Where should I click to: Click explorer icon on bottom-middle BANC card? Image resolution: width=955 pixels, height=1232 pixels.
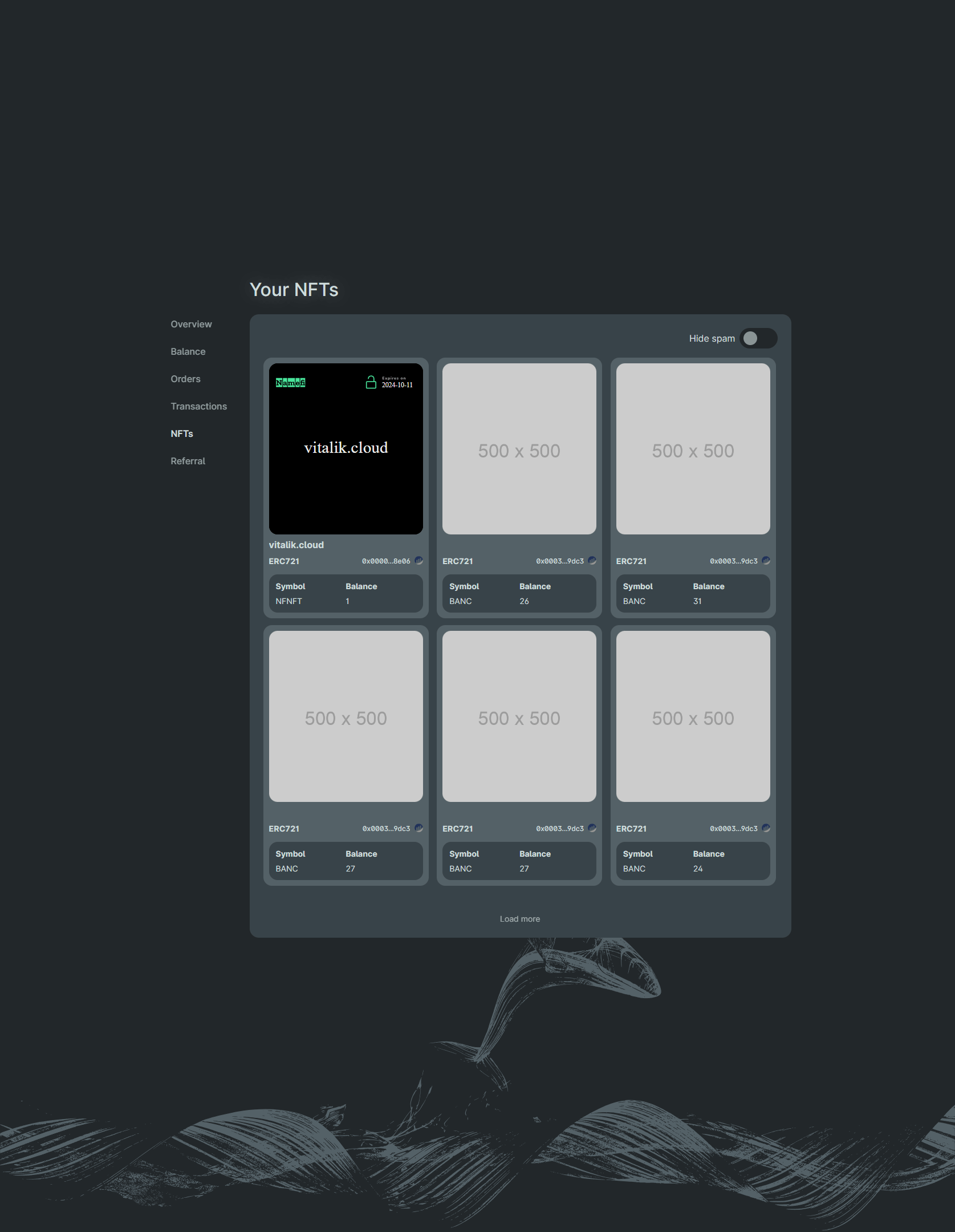click(592, 828)
